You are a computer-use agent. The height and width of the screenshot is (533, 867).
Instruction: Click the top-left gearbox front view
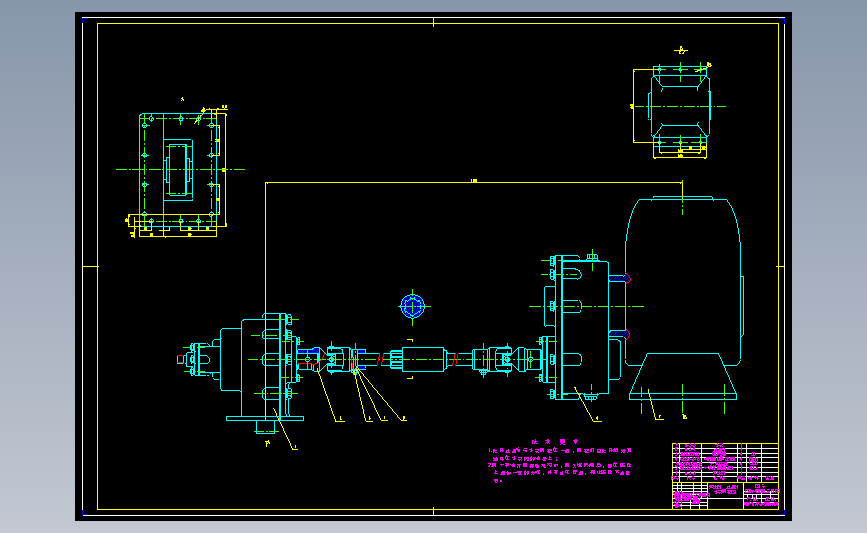(x=180, y=170)
